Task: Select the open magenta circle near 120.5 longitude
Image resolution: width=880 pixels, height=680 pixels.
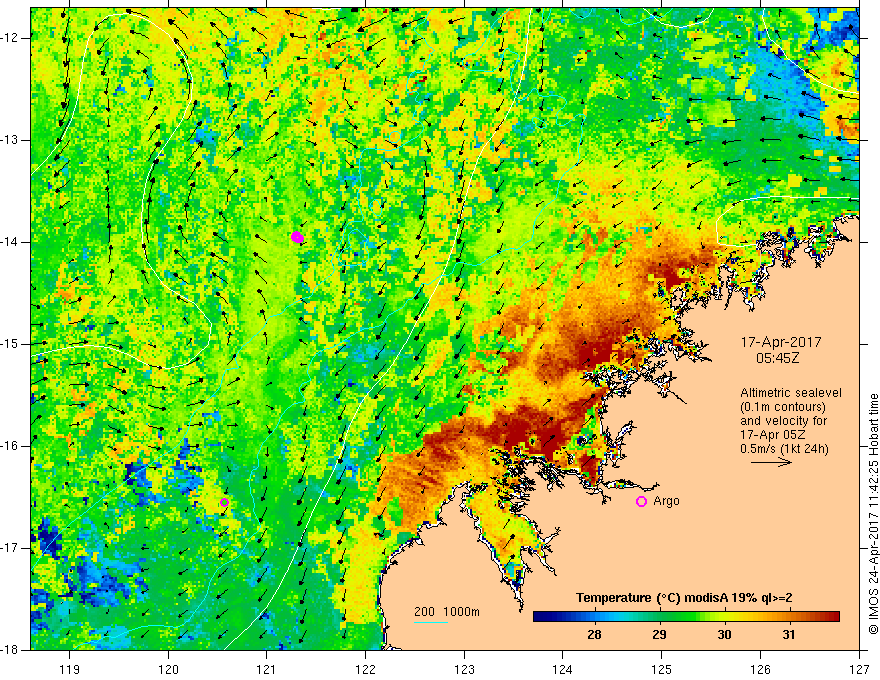Action: coord(224,502)
